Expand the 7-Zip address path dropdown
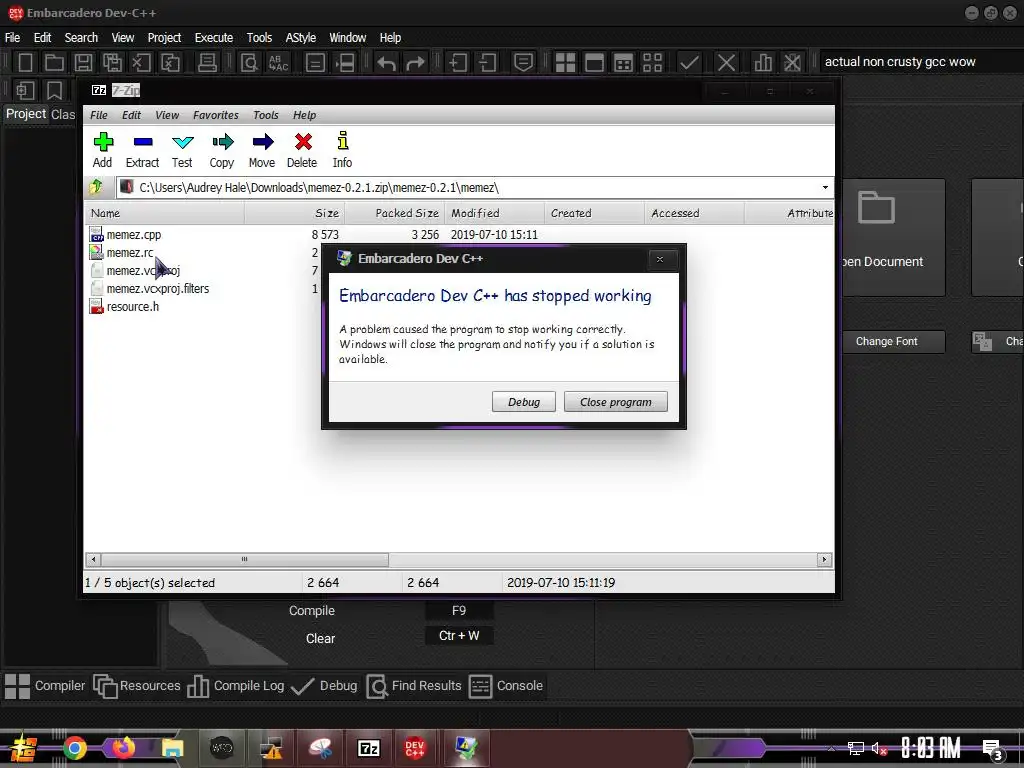The image size is (1024, 768). pos(825,187)
